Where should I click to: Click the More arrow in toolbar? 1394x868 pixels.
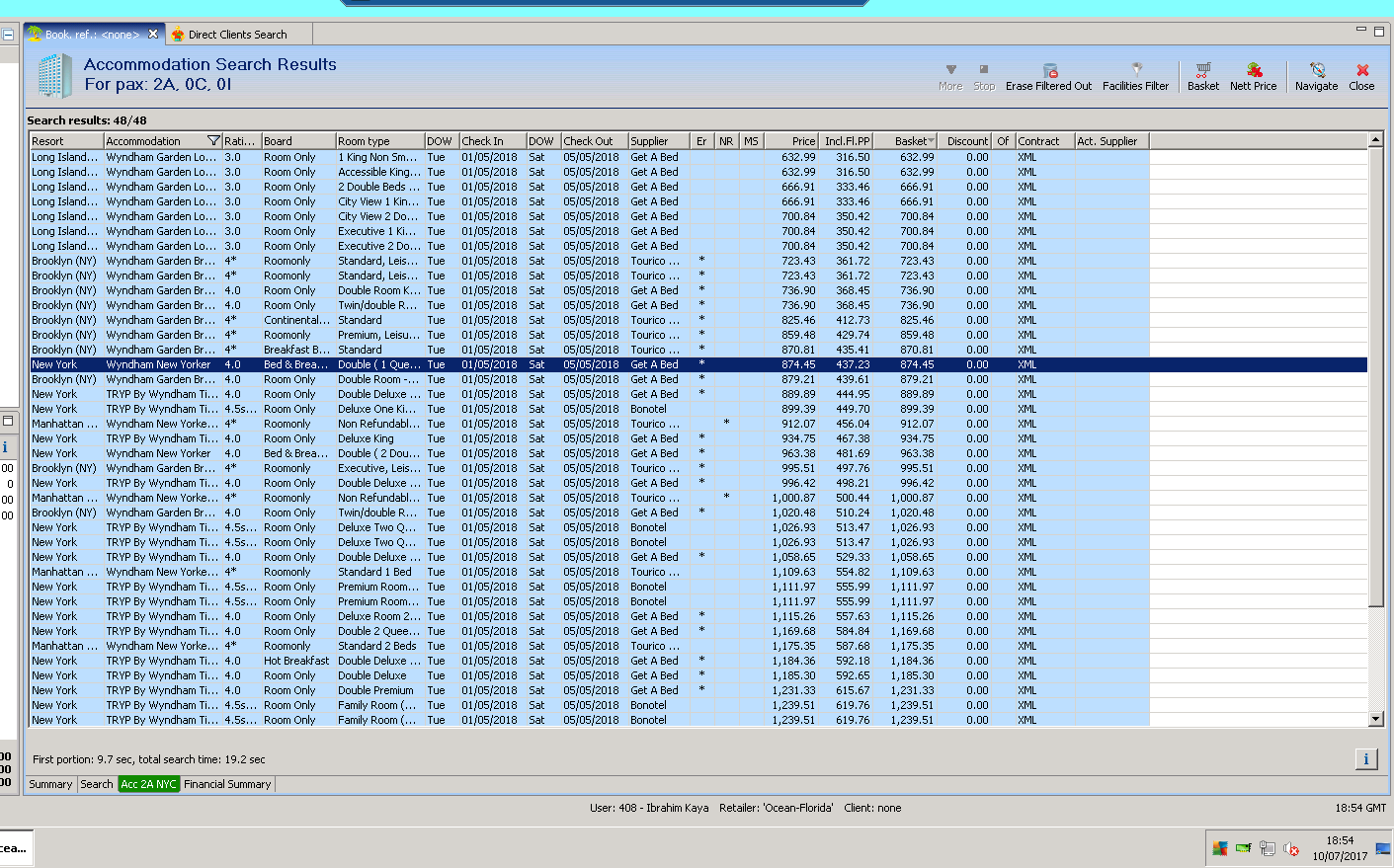pyautogui.click(x=950, y=70)
